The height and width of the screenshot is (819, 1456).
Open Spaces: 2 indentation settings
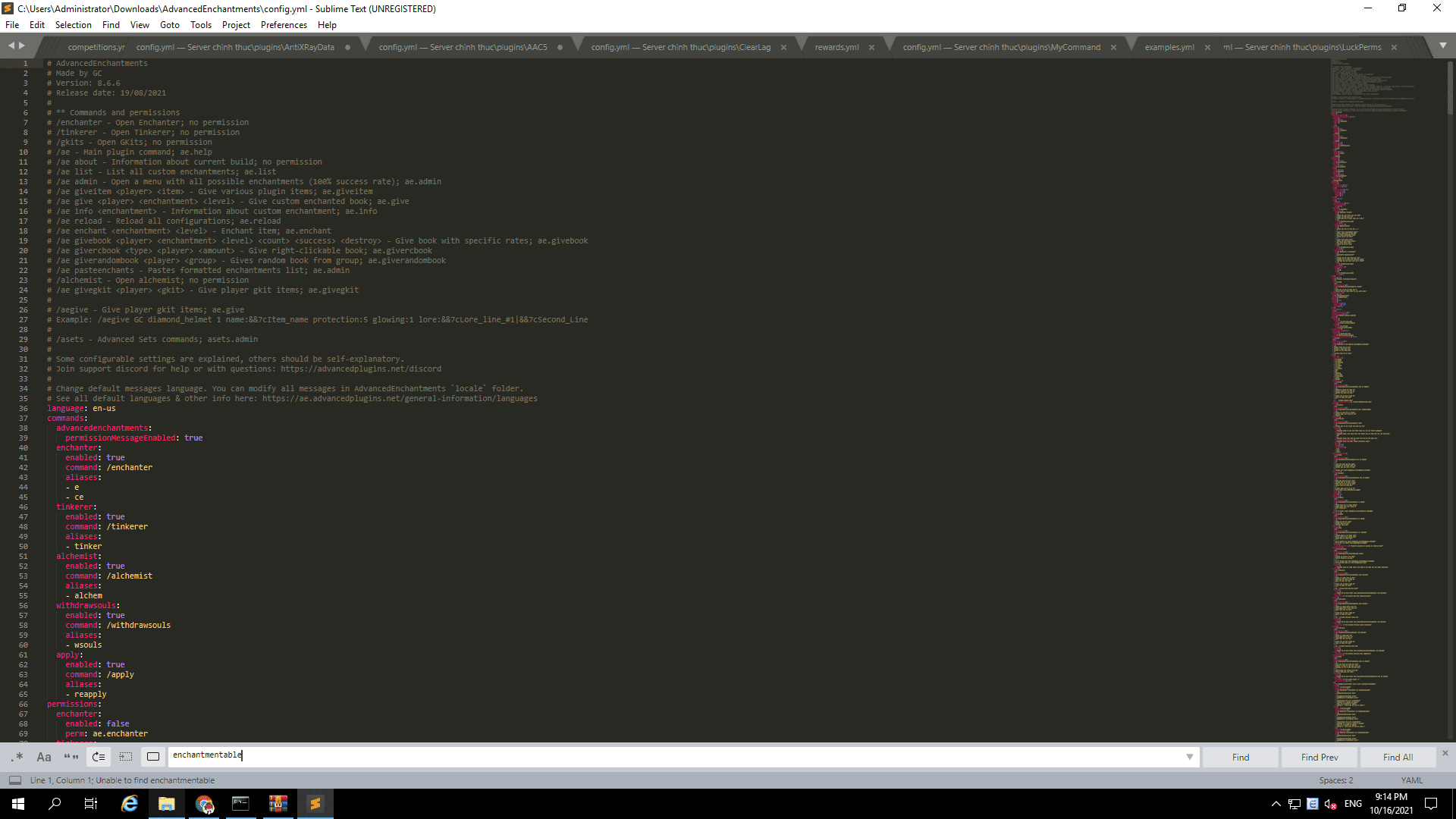(x=1335, y=780)
